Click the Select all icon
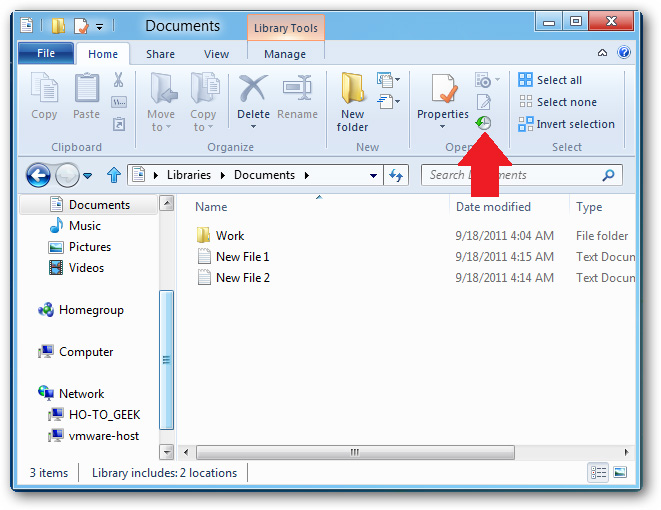This screenshot has height=510, width=661. pyautogui.click(x=525, y=80)
